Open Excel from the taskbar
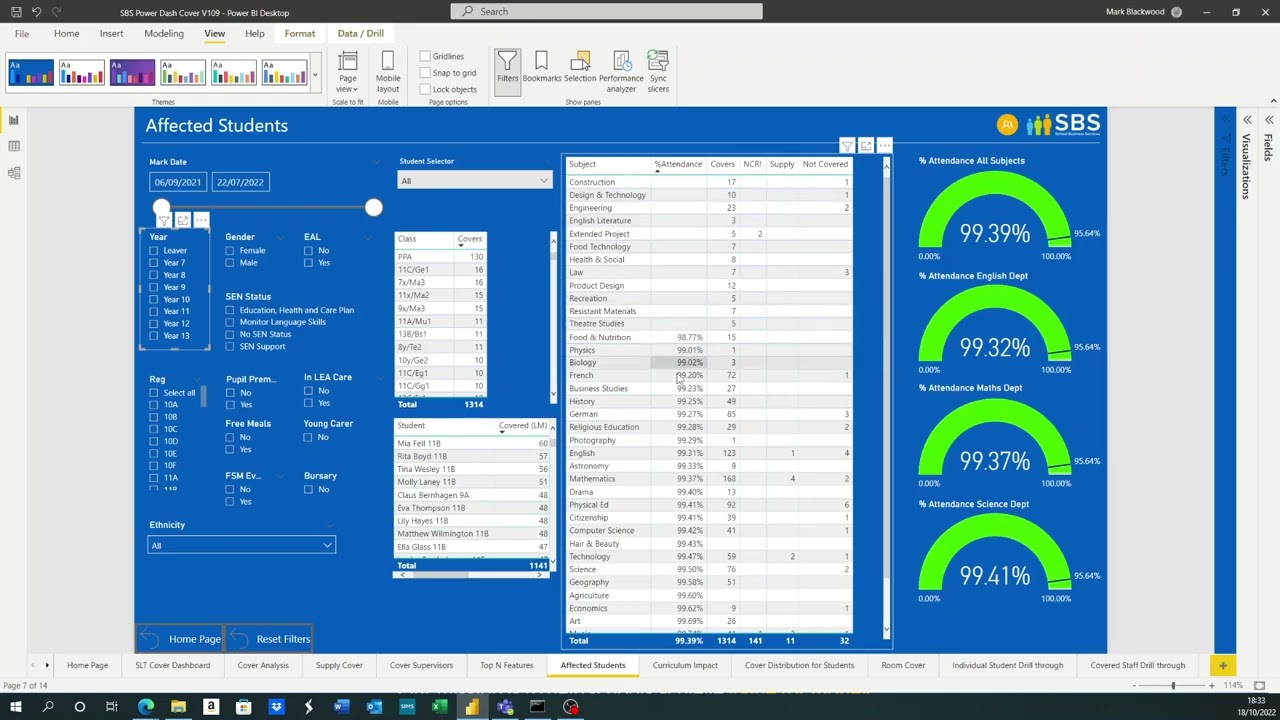Image resolution: width=1280 pixels, height=720 pixels. 439,707
